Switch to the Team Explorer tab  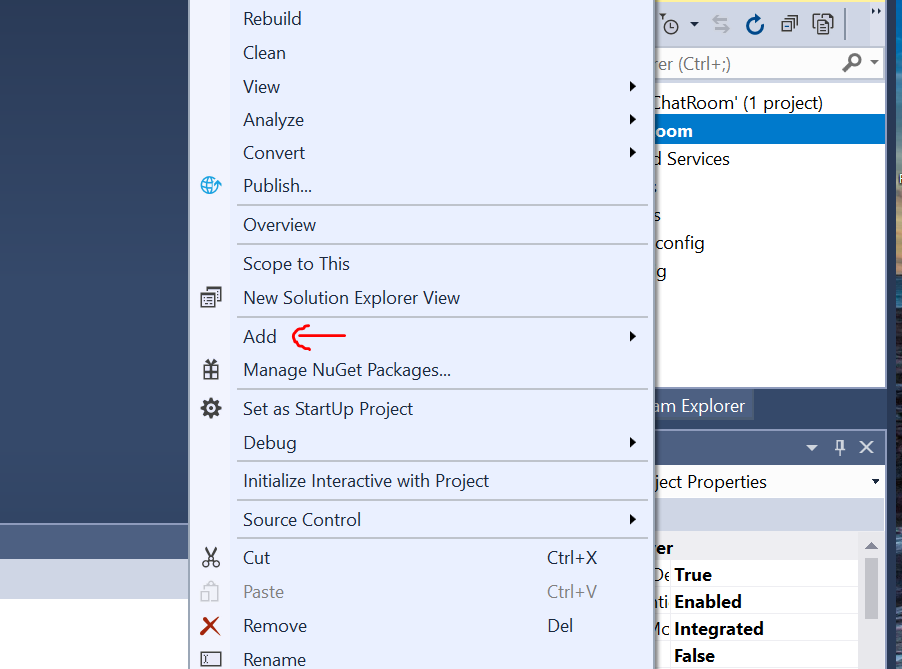pos(702,406)
